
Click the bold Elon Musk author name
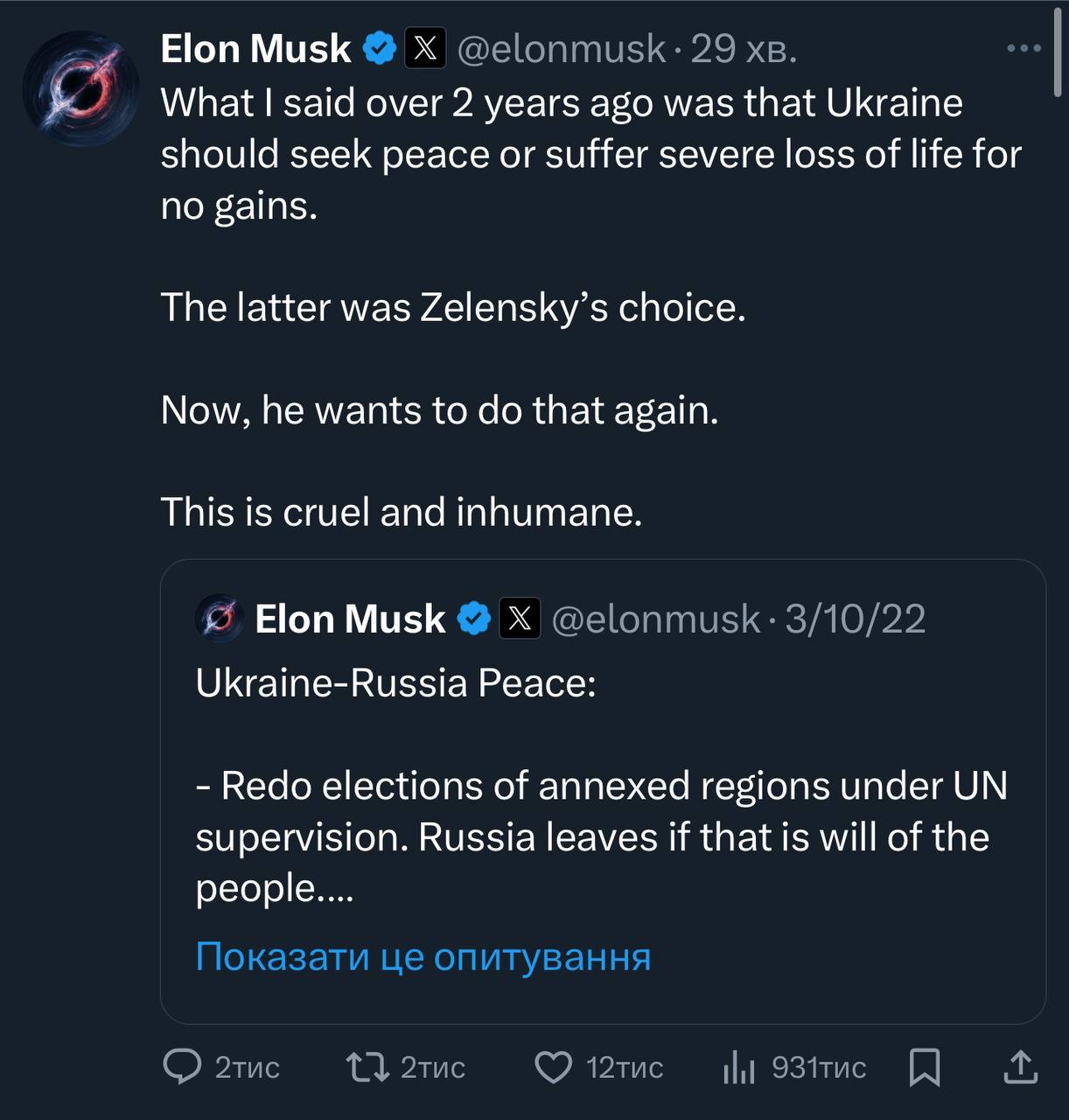(255, 48)
